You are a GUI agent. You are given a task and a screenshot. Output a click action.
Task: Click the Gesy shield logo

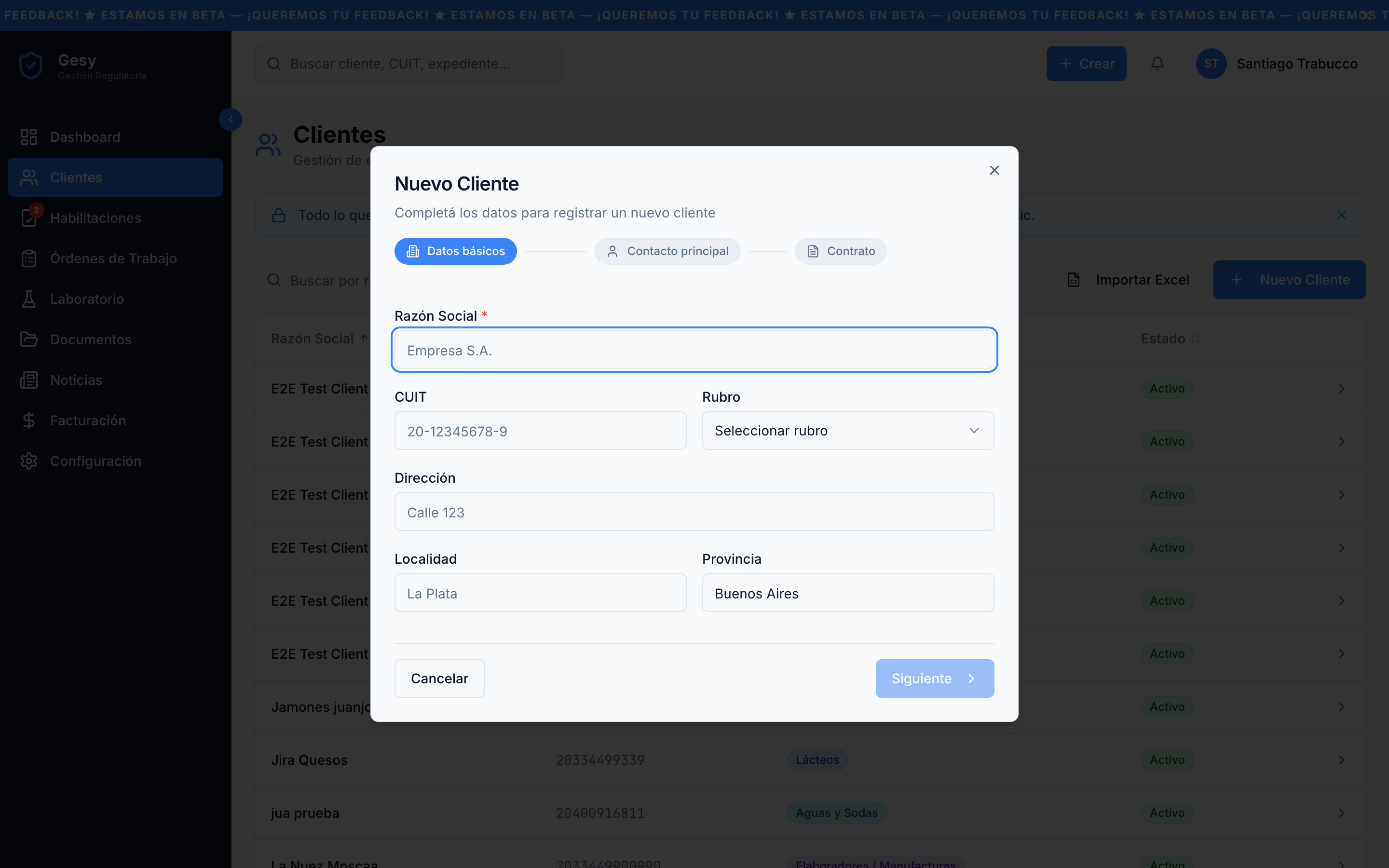pos(30,64)
